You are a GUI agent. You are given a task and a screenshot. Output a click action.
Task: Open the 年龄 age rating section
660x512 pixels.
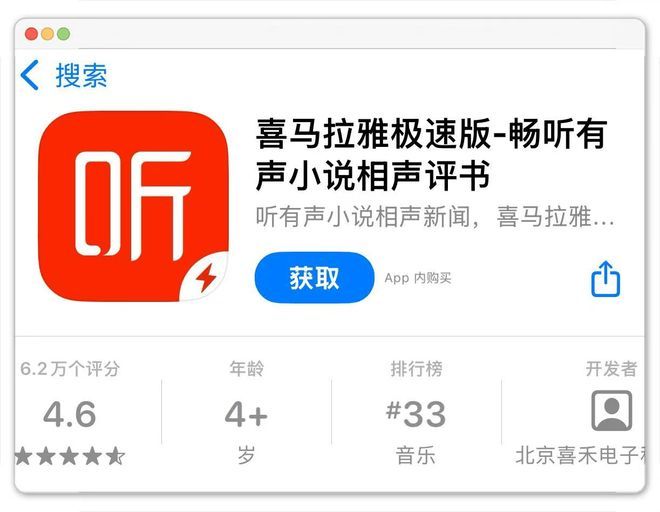click(247, 369)
